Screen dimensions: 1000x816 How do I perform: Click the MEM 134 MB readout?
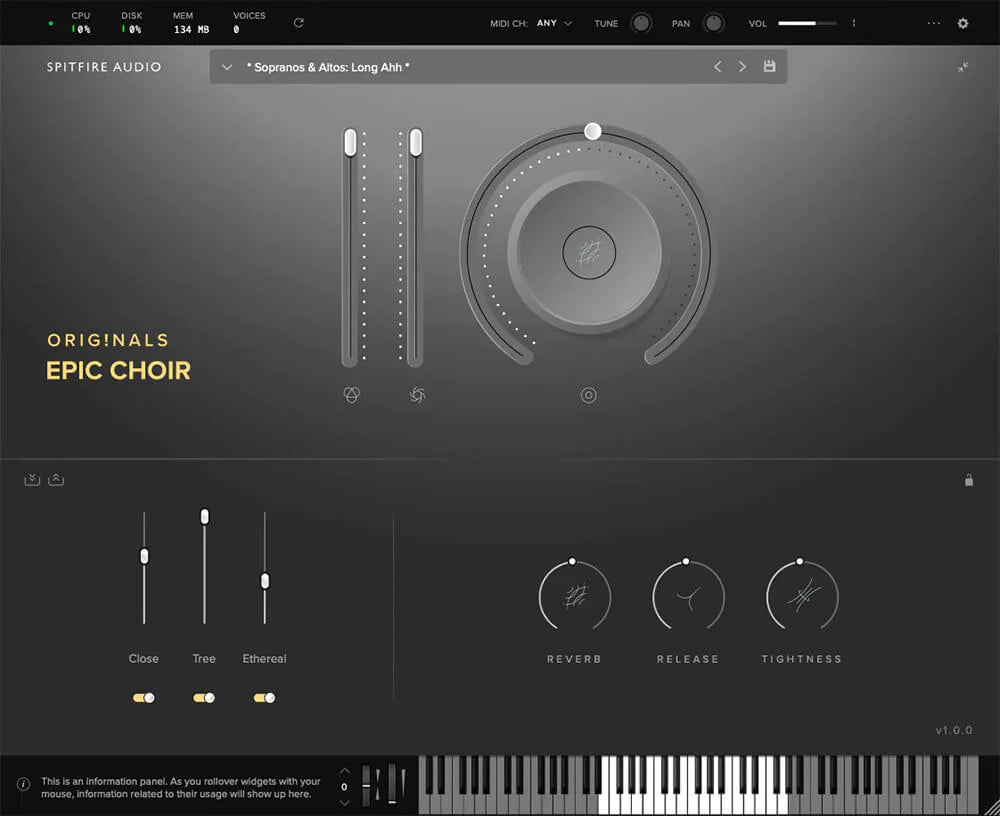pos(191,29)
